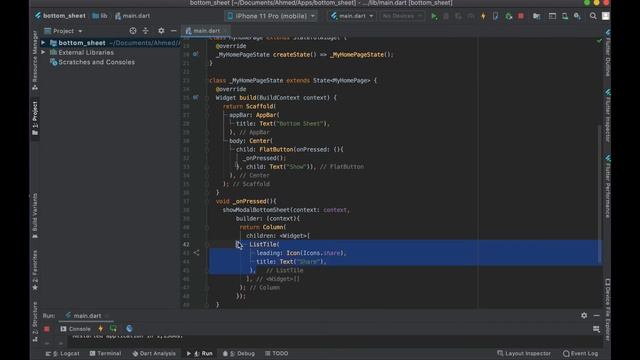This screenshot has height=360, width=640.
Task: Open Project panel settings gear
Action: (161, 31)
